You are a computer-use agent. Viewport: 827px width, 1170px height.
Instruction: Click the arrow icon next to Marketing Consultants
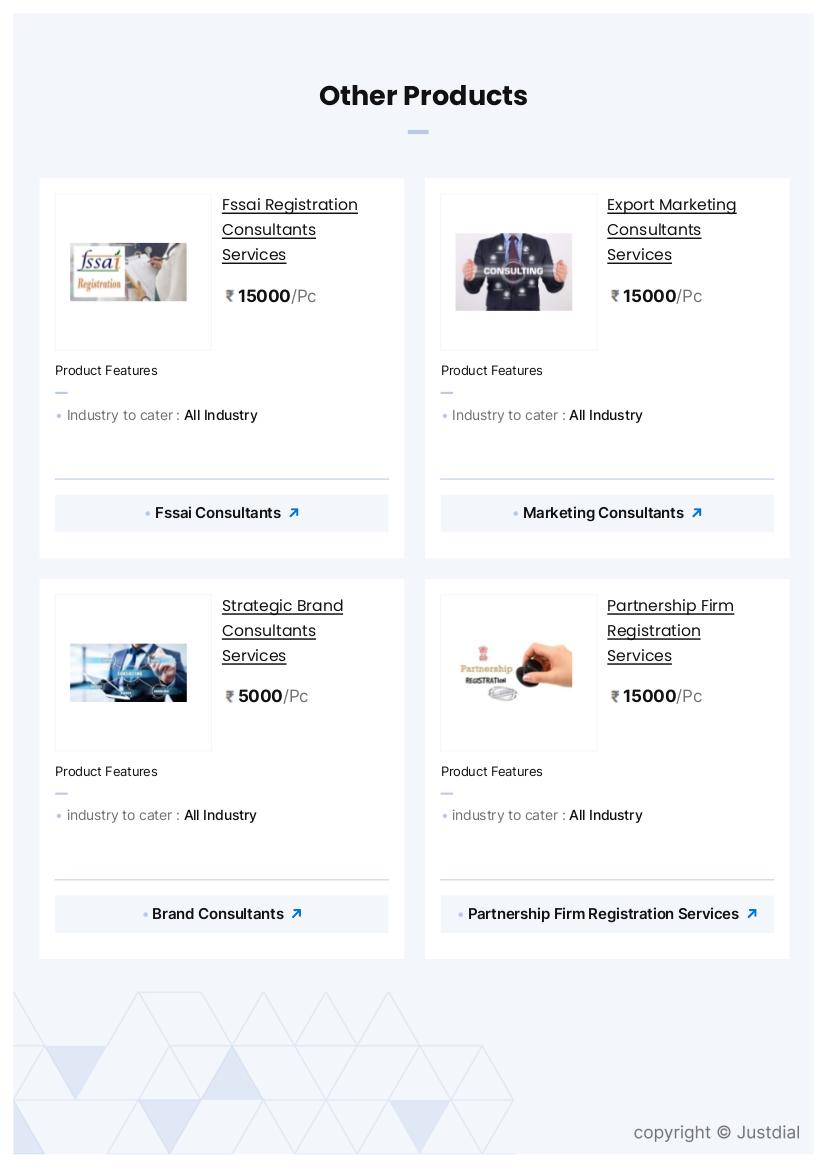pyautogui.click(x=697, y=513)
